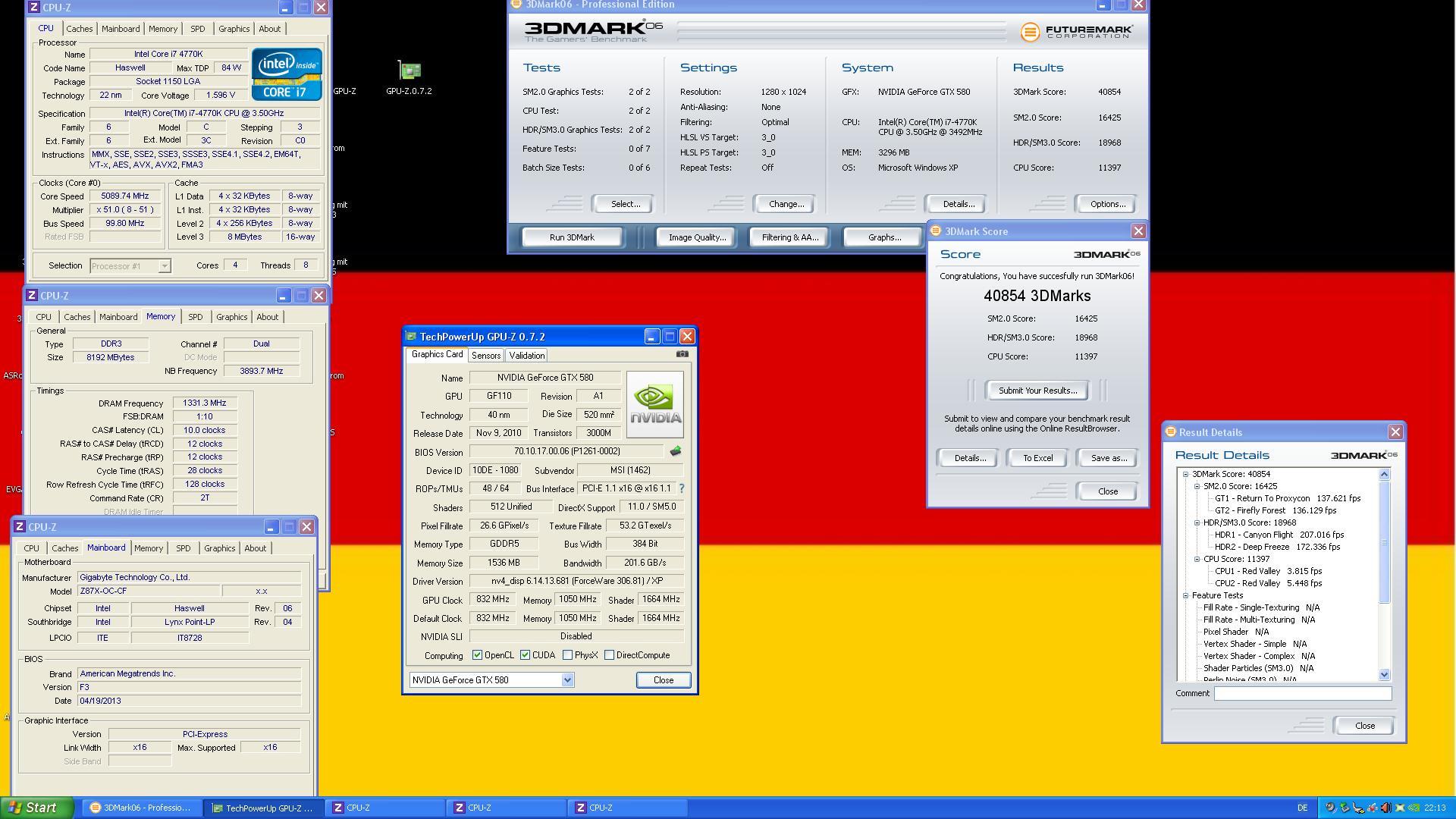Click the safely remove hardware tray icon

click(1345, 808)
